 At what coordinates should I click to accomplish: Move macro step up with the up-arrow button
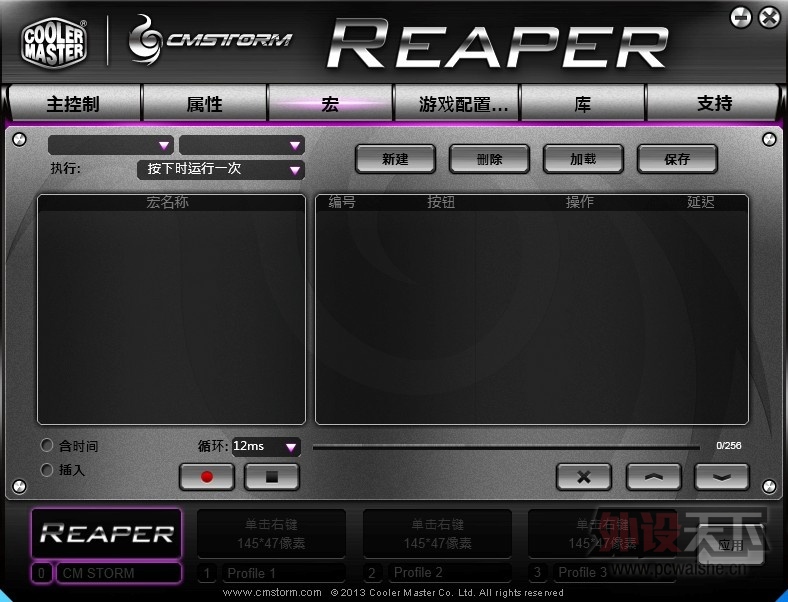tap(653, 476)
